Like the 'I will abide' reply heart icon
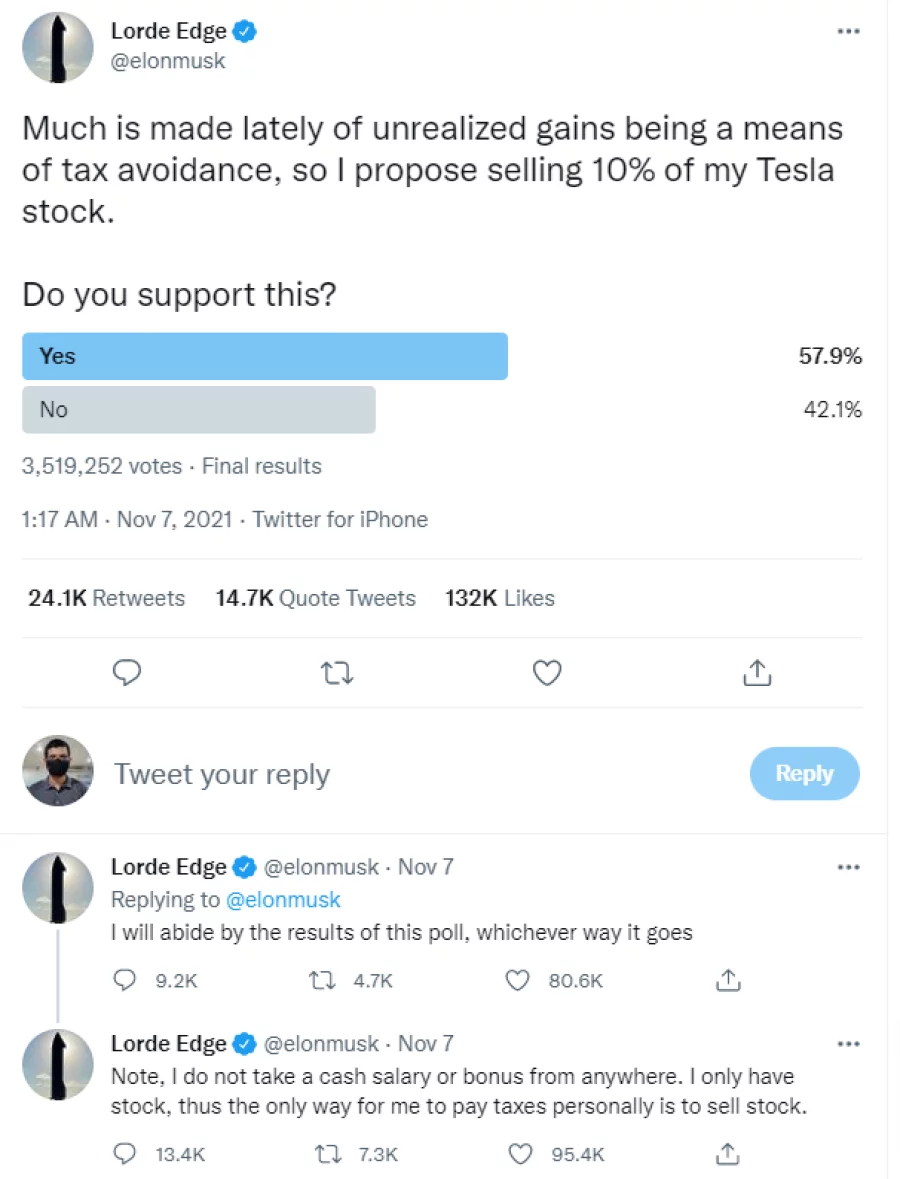 [517, 981]
